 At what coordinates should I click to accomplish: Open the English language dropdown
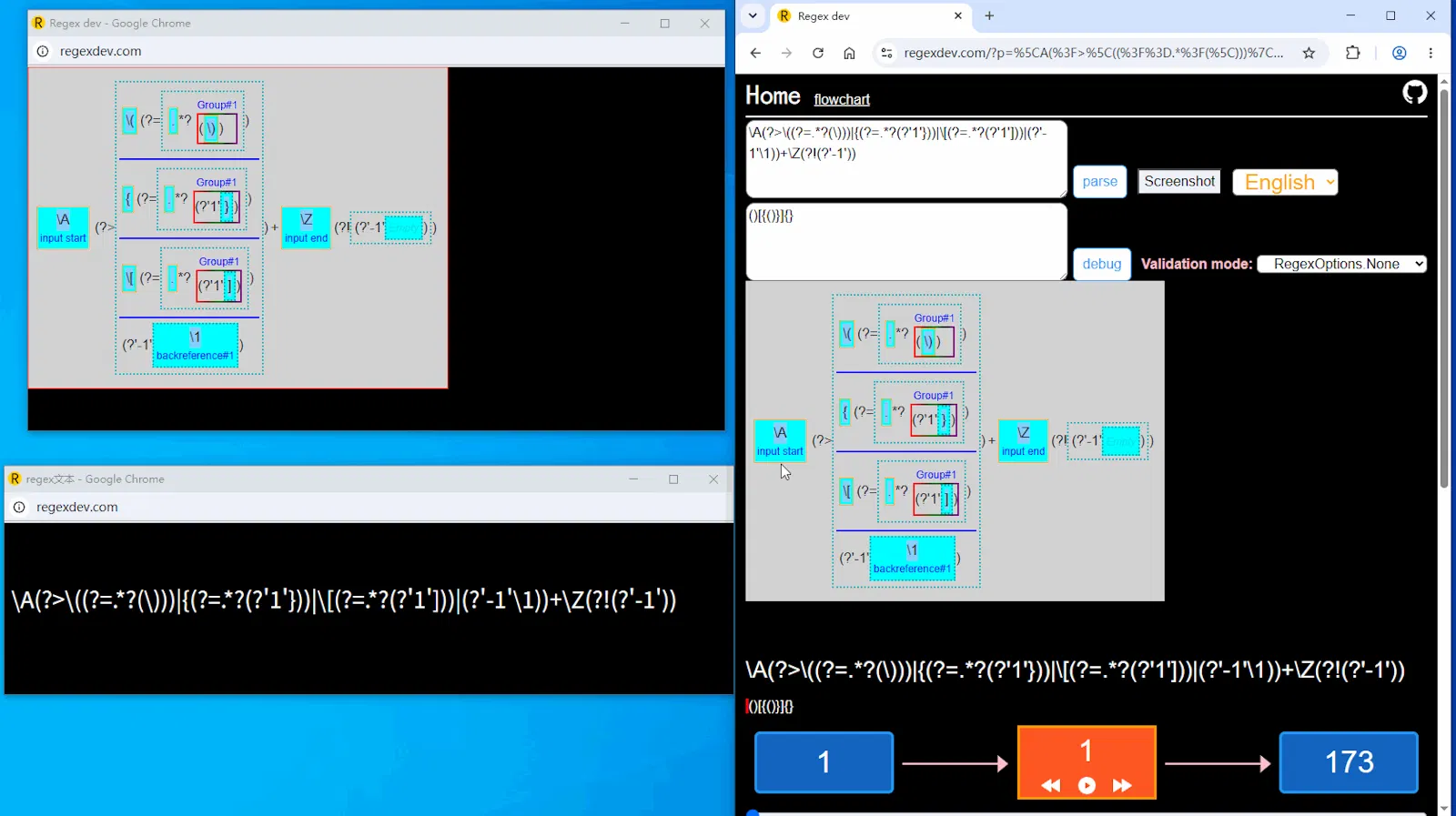(x=1285, y=182)
